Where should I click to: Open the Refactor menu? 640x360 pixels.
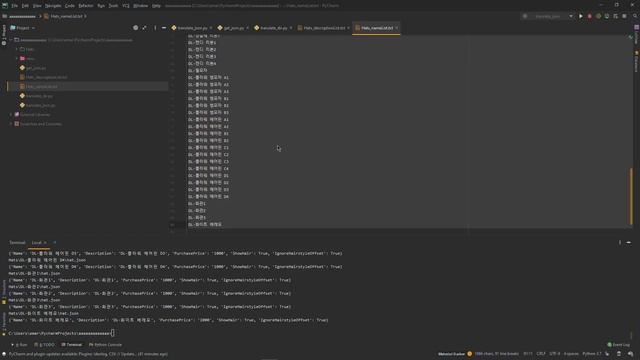point(86,6)
